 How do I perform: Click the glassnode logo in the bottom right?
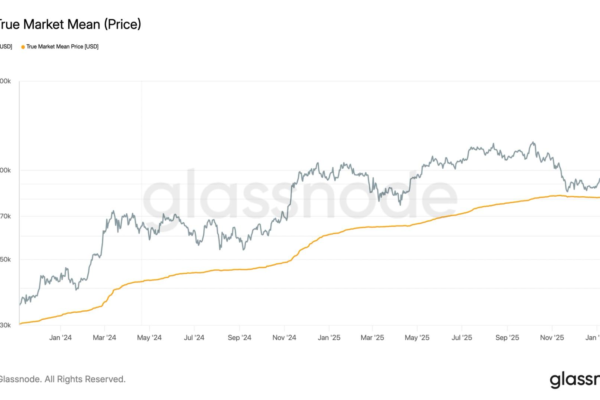(x=574, y=379)
